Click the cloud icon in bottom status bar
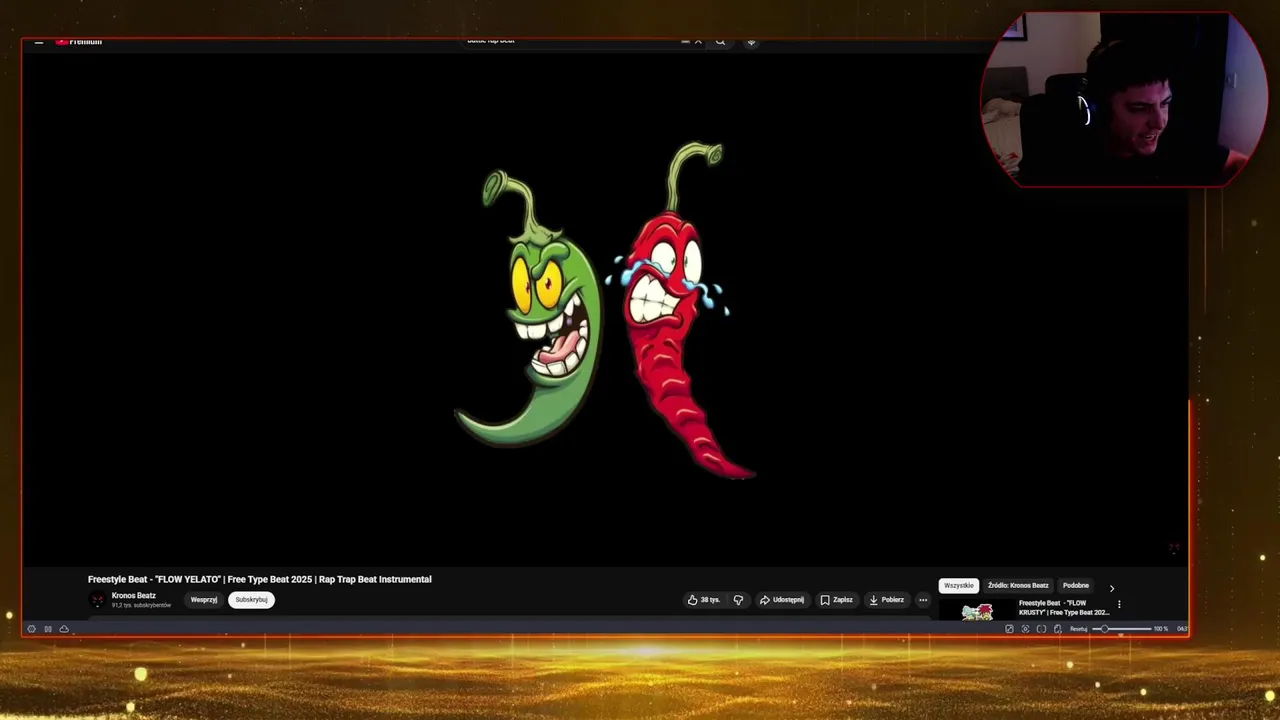This screenshot has height=720, width=1280. (64, 629)
